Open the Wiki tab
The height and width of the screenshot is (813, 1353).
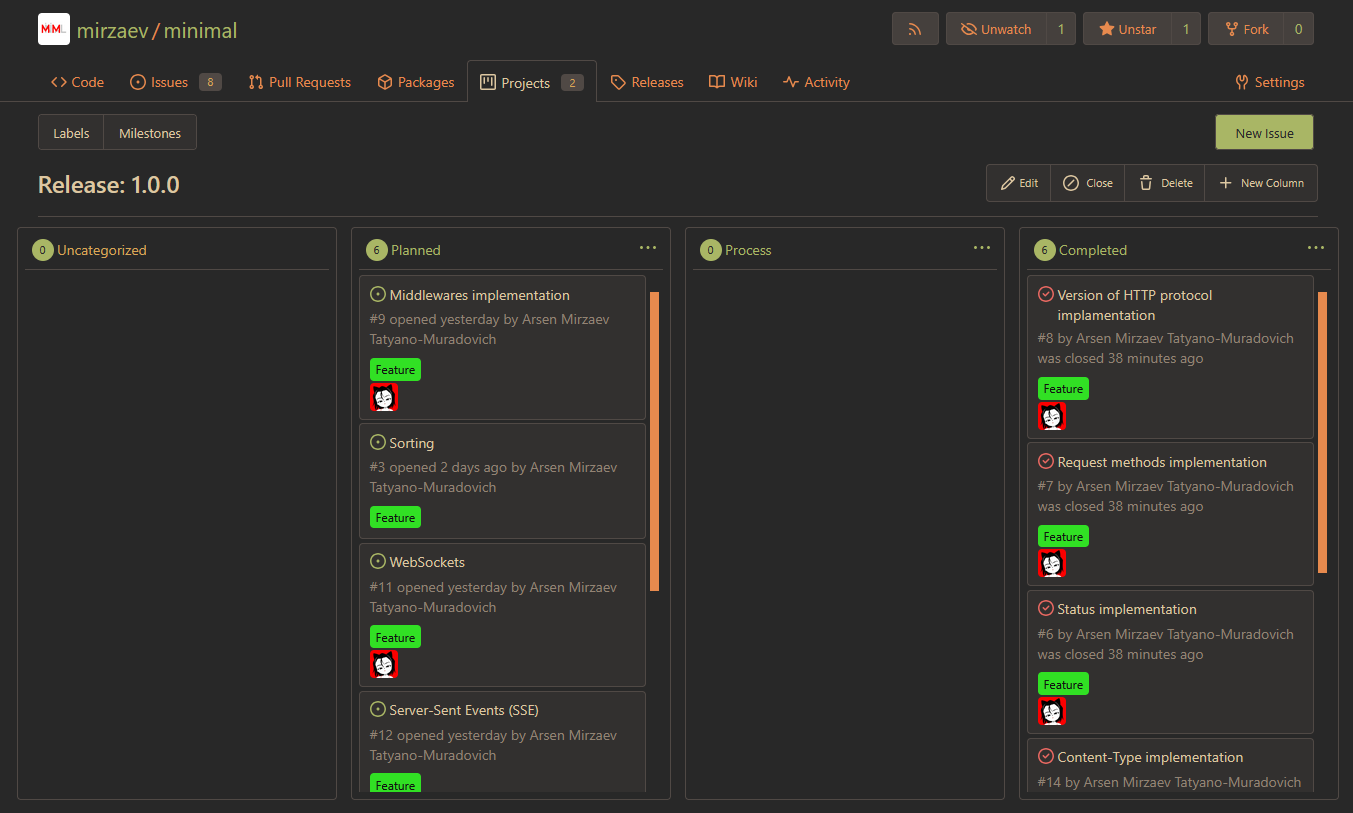tap(733, 82)
